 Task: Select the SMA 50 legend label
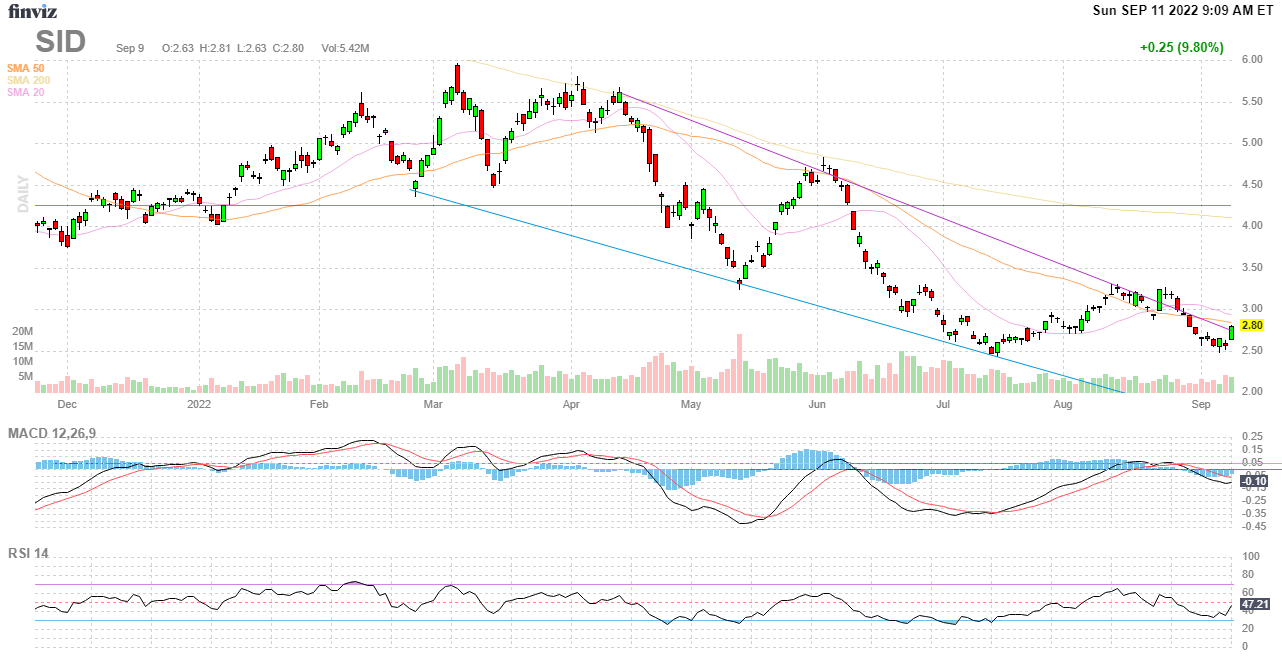(25, 68)
